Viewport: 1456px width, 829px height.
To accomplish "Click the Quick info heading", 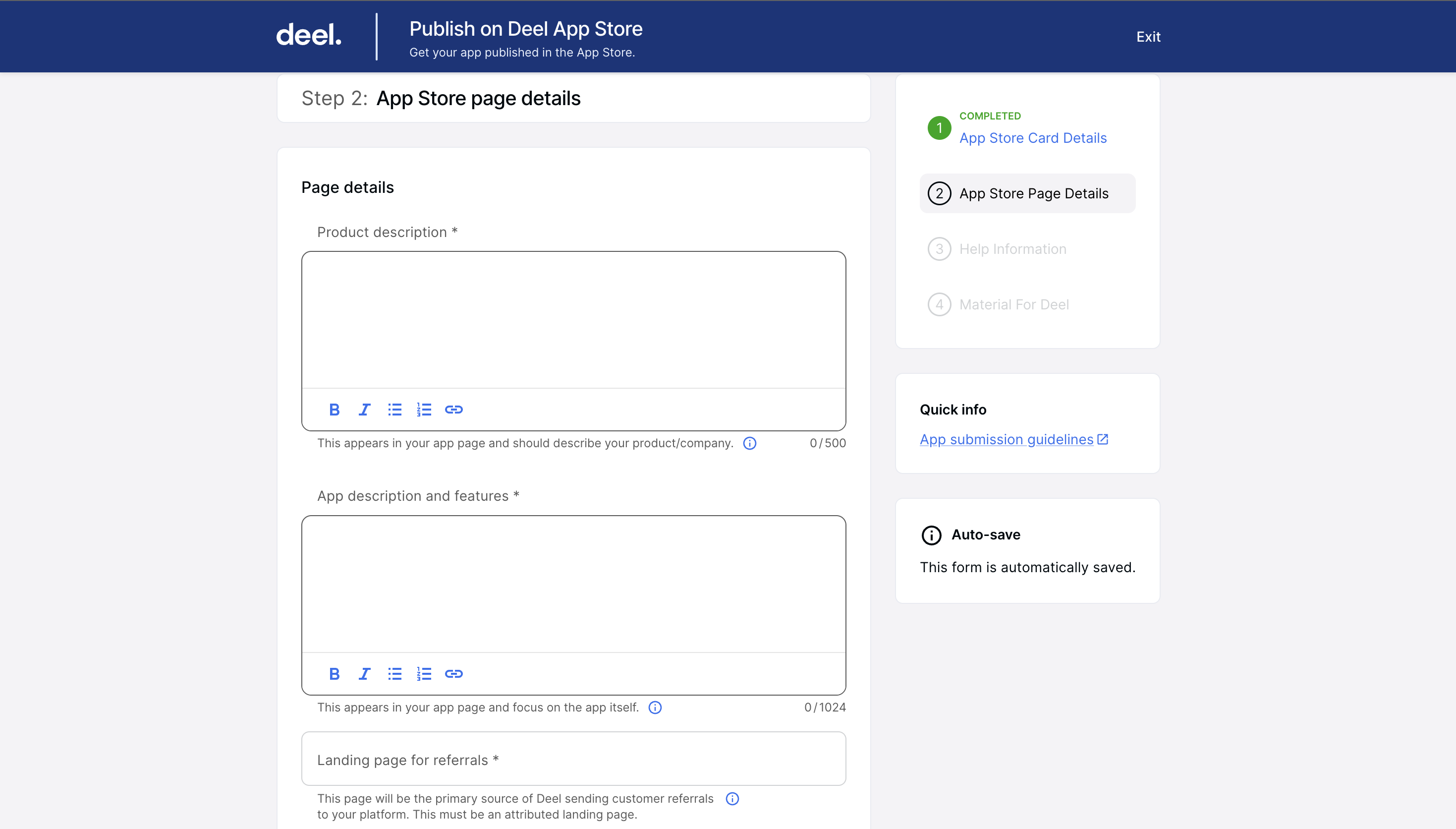I will coord(953,410).
